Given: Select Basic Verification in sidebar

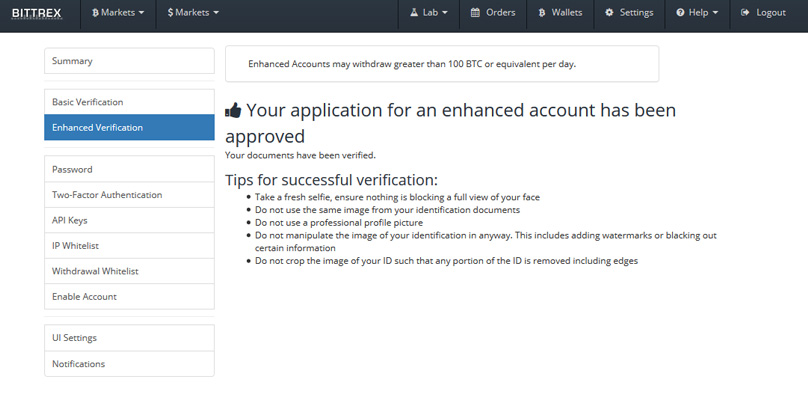Looking at the screenshot, I should (129, 102).
